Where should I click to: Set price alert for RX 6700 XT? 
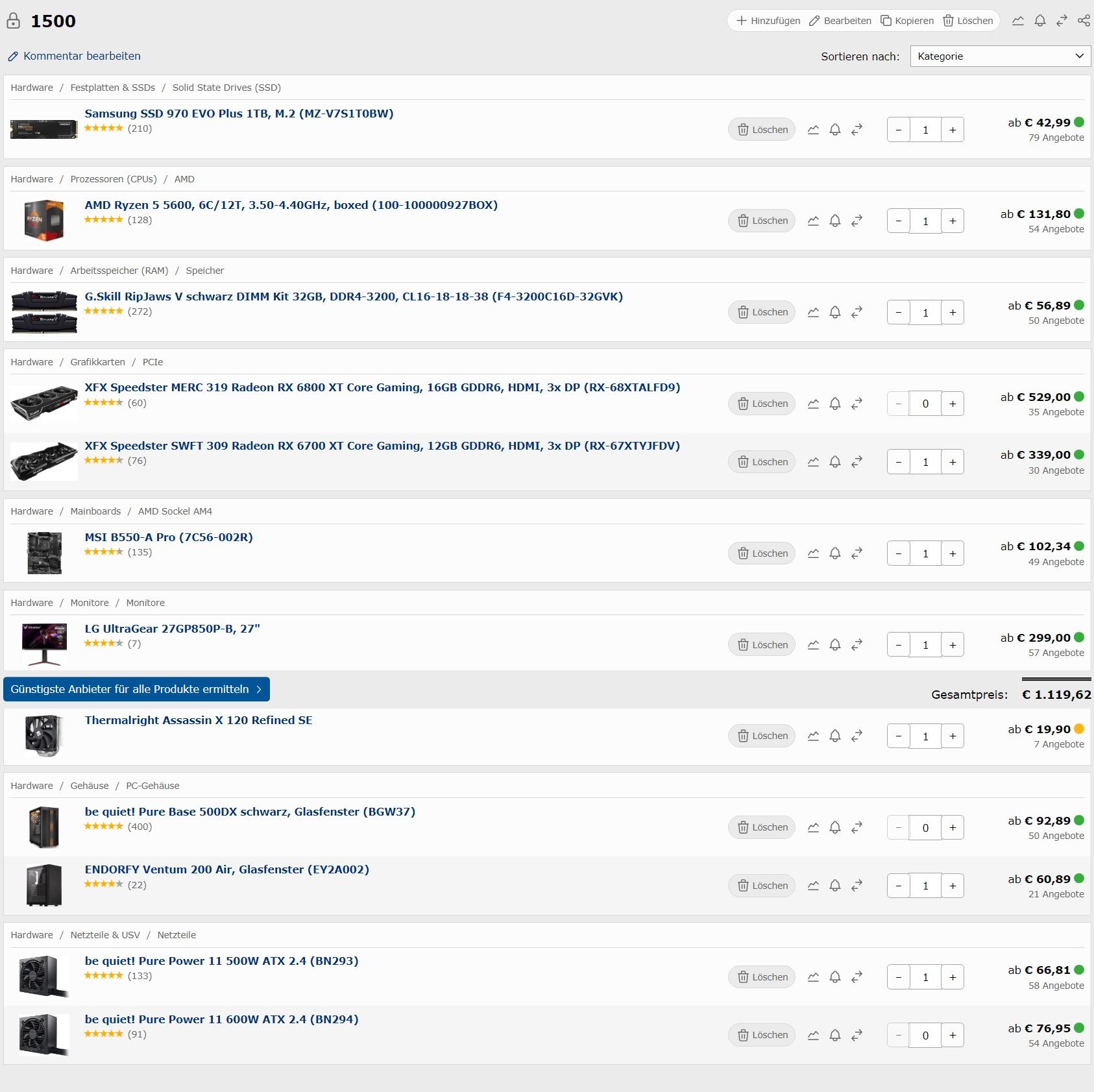point(835,462)
